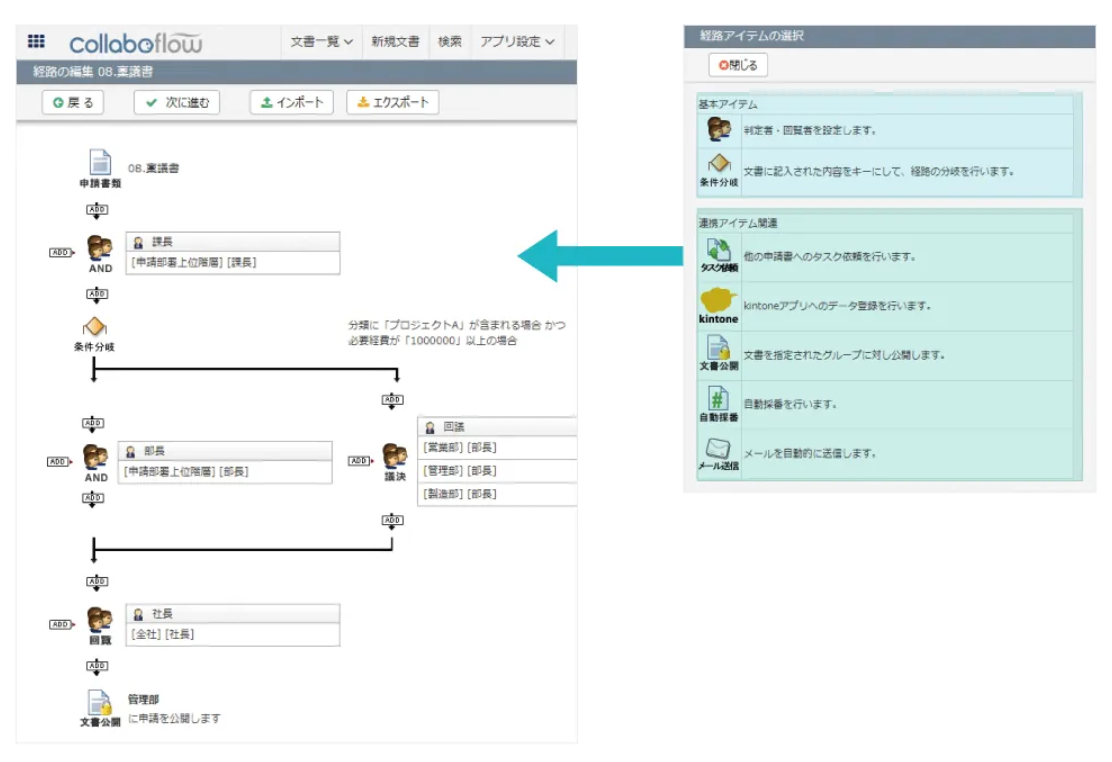Click the 次に進む button
The height and width of the screenshot is (762, 1112).
(x=177, y=102)
